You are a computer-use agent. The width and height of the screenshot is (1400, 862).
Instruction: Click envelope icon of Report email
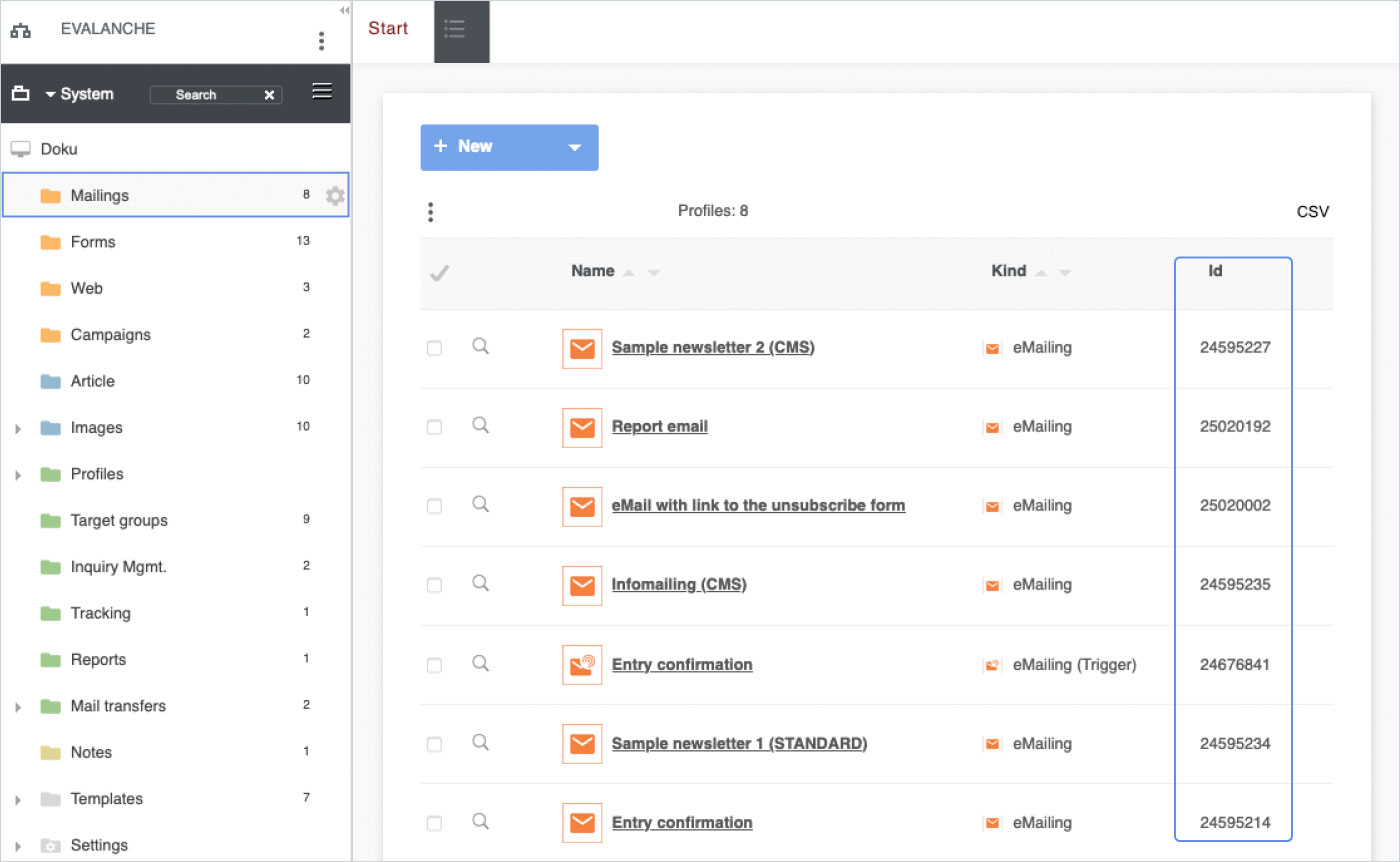pyautogui.click(x=582, y=427)
